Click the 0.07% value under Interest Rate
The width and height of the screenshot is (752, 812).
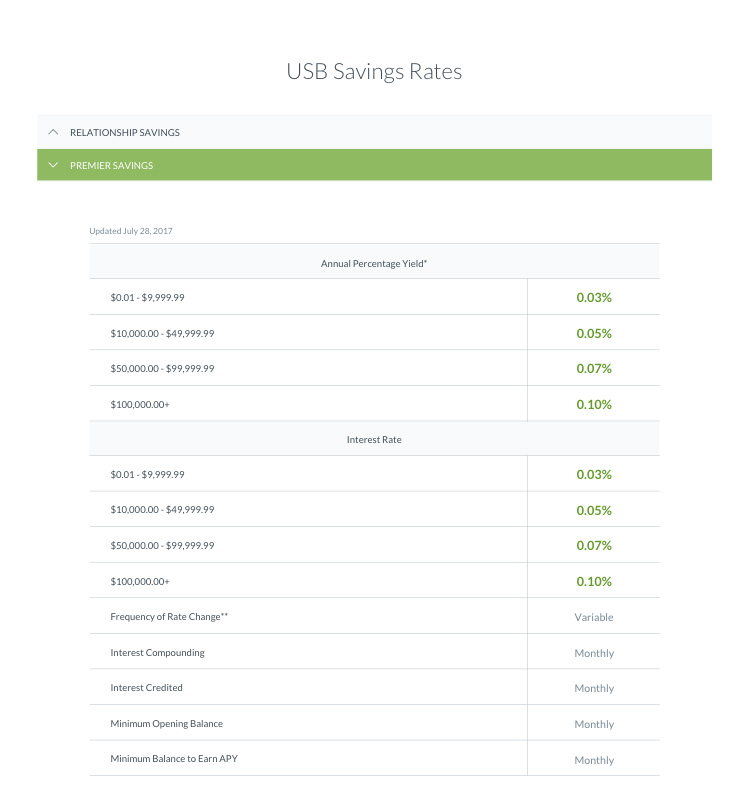tap(593, 546)
